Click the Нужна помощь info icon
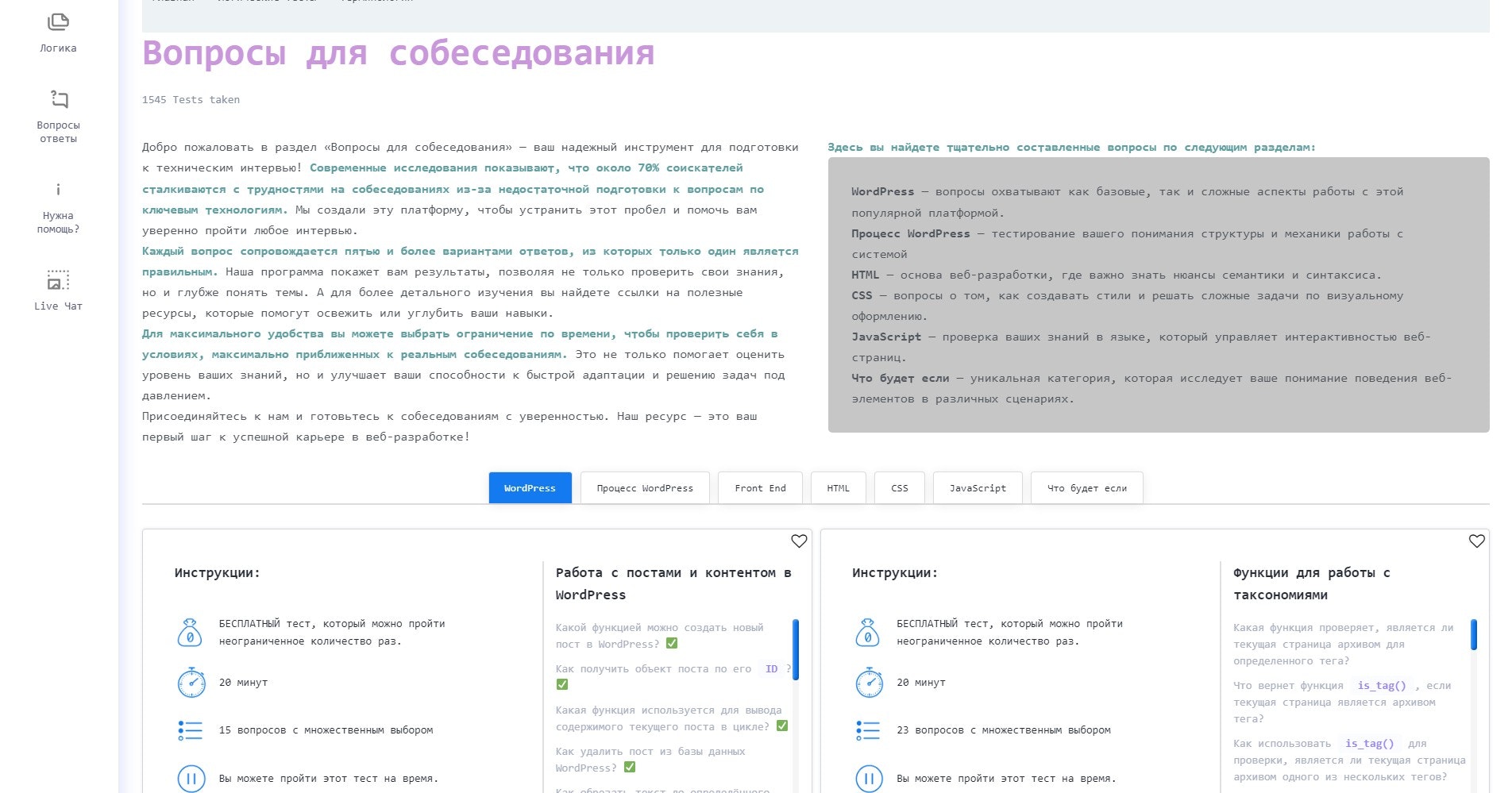Screen dimensions: 1512x793 point(58,190)
